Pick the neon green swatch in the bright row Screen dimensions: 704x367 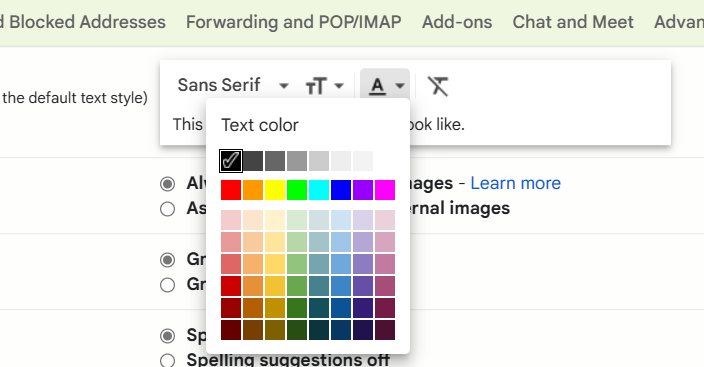point(297,190)
